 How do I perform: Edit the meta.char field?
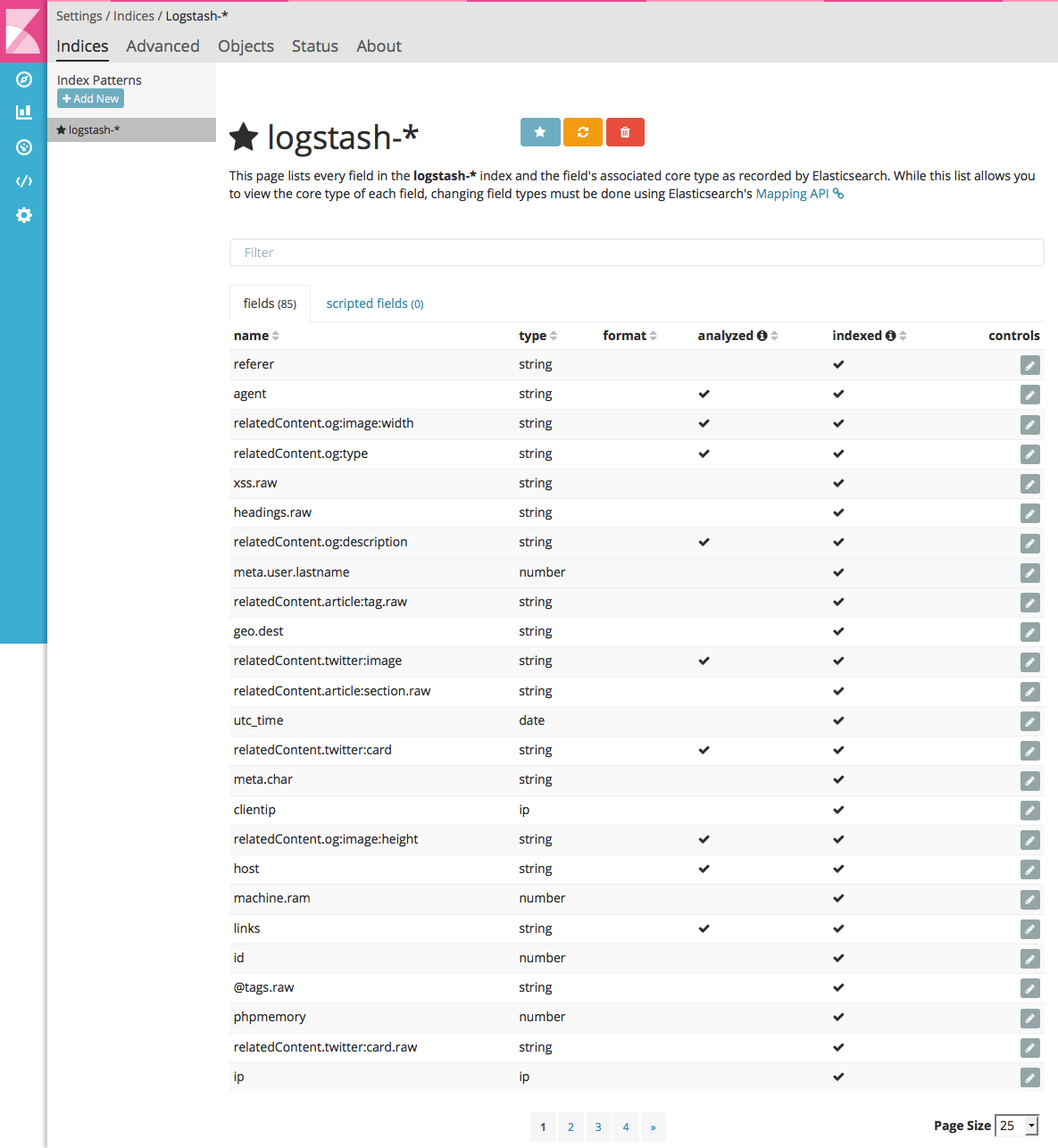point(1030,781)
